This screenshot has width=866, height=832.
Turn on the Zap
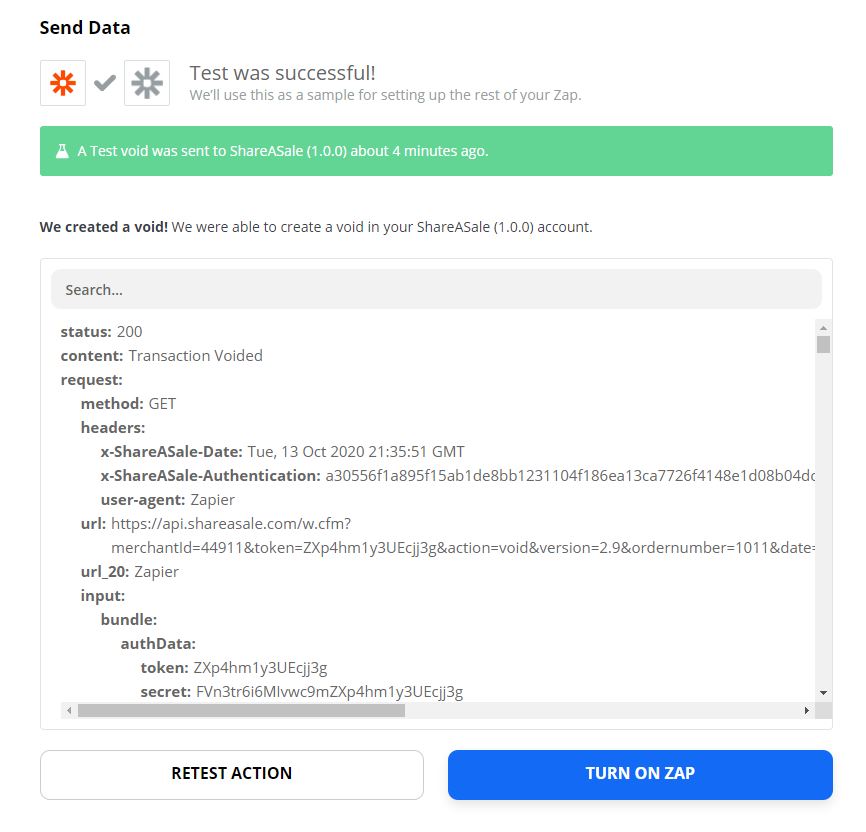(640, 774)
